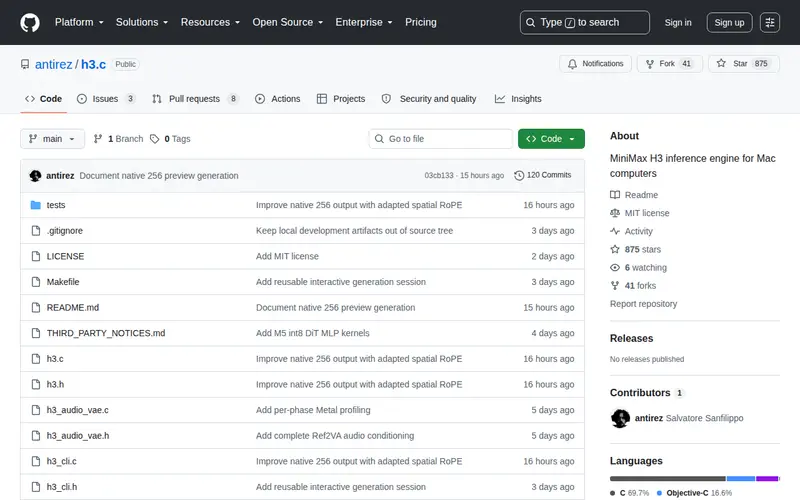Click the file icon beside .gitignore
The image size is (800, 500).
point(36,231)
